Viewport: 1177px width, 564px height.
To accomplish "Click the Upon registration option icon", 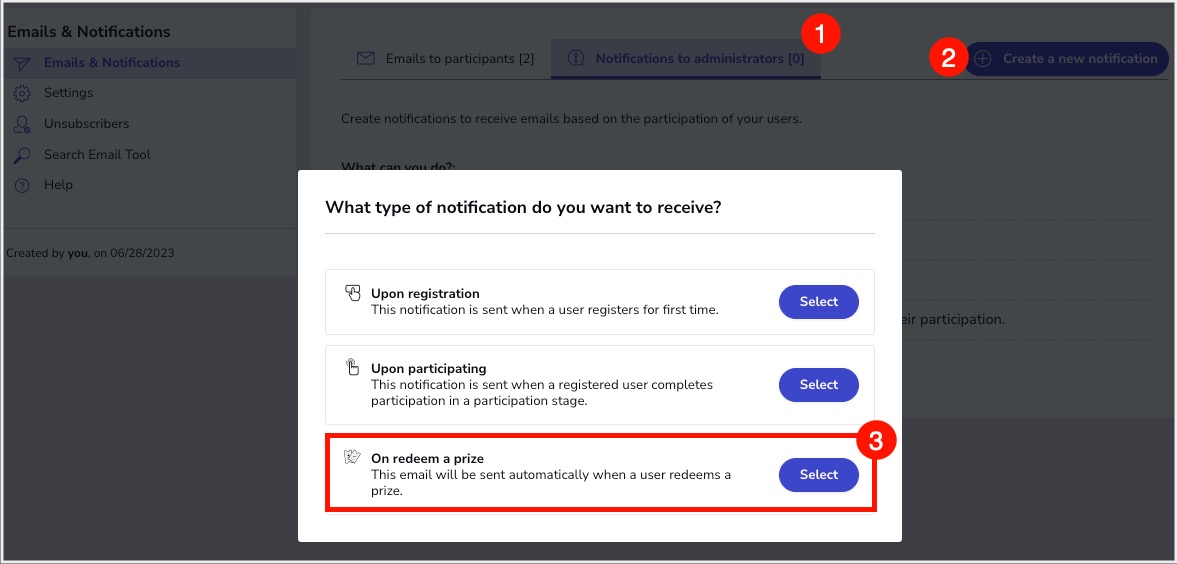I will click(352, 293).
